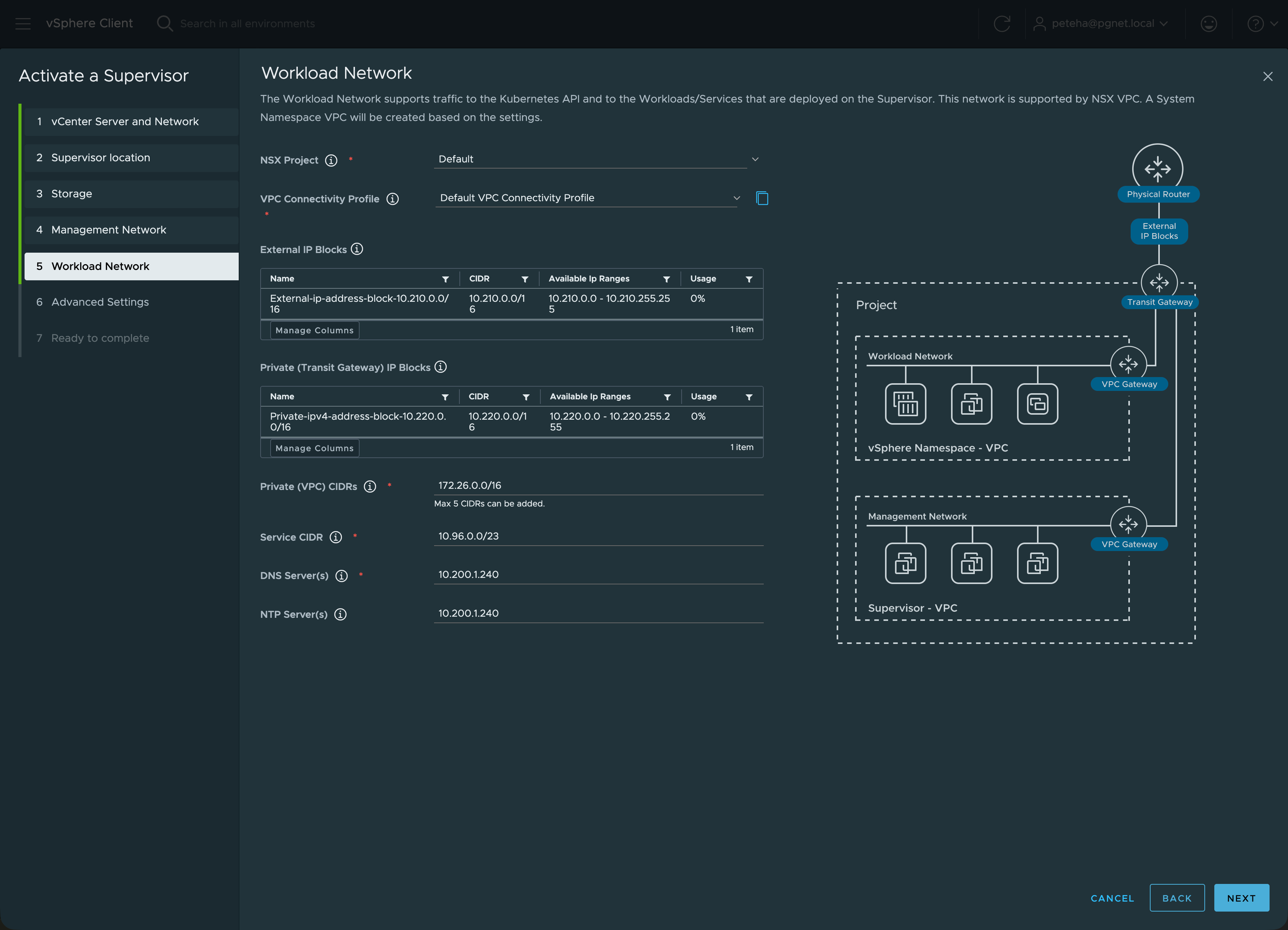Open the feedback smiley icon

pos(1209,23)
